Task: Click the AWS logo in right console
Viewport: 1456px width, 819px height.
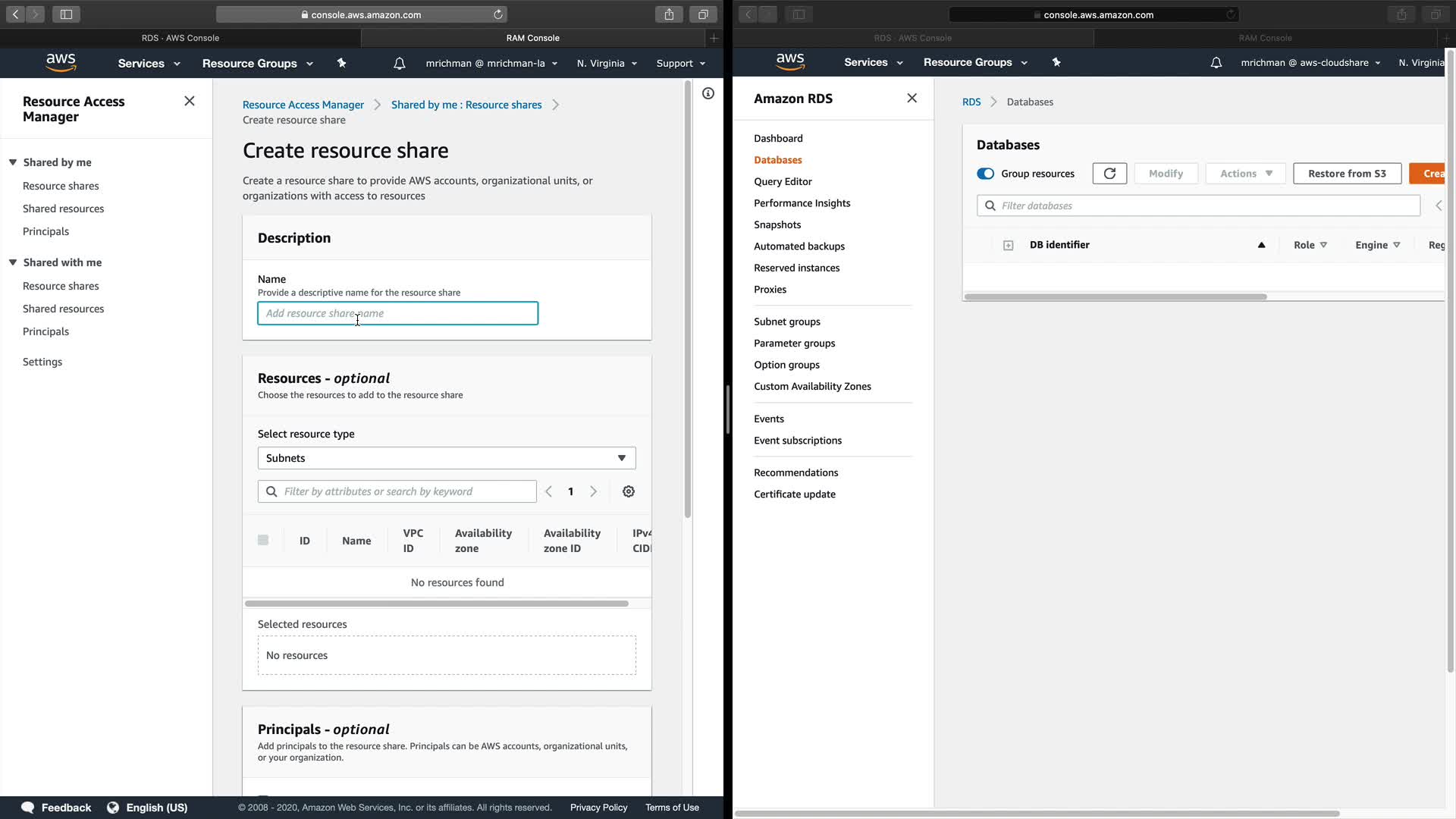Action: (x=789, y=62)
